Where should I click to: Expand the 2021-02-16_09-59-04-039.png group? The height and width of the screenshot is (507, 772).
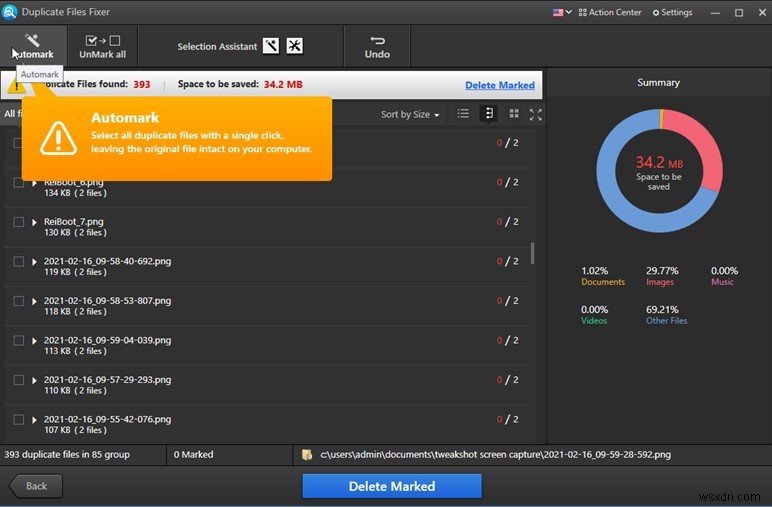coord(34,341)
